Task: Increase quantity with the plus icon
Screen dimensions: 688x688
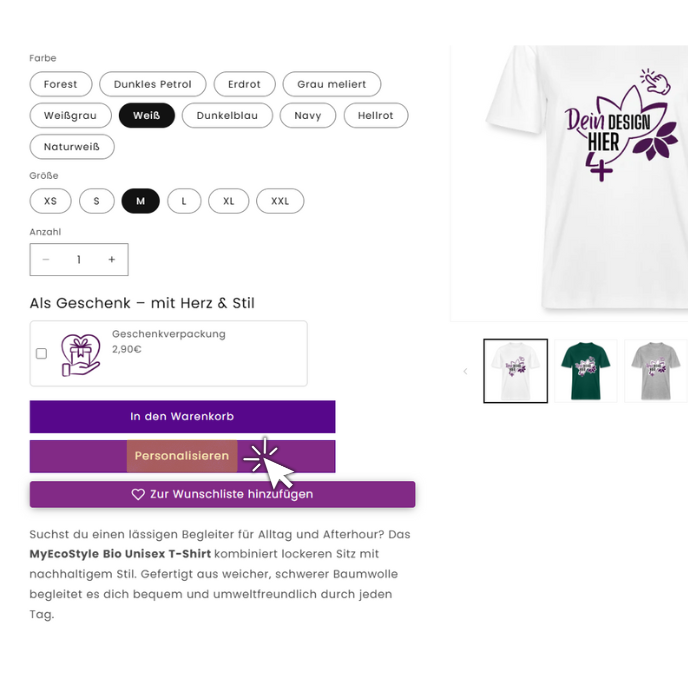Action: coord(112,260)
